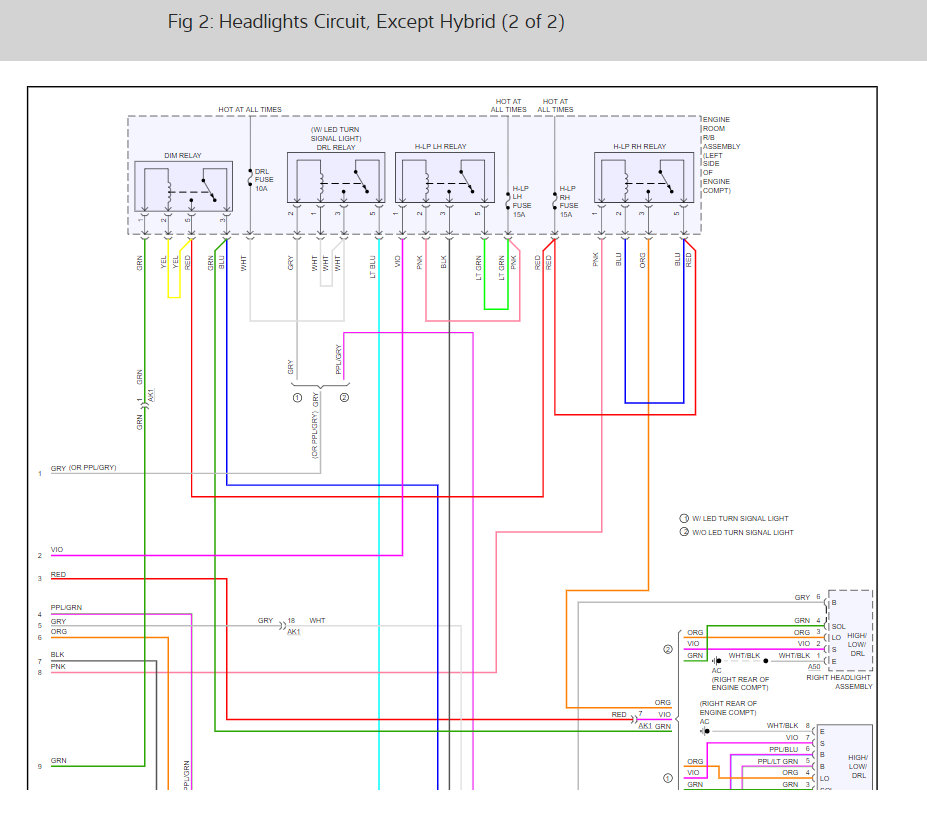
Task: Click circled 2 marker below PPL/GRY wire
Action: [344, 398]
